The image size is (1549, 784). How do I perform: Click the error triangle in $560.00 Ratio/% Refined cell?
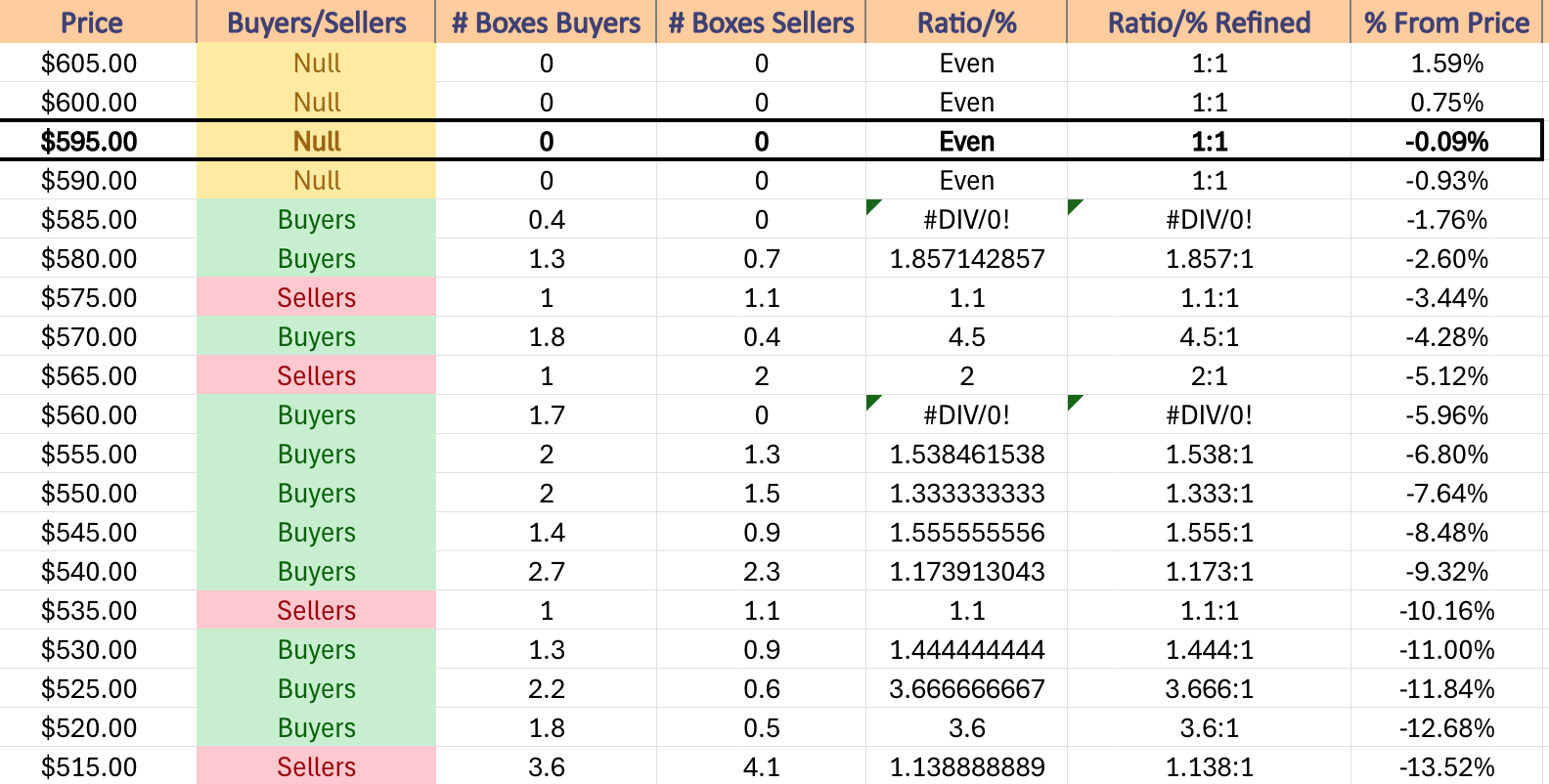pyautogui.click(x=1075, y=402)
